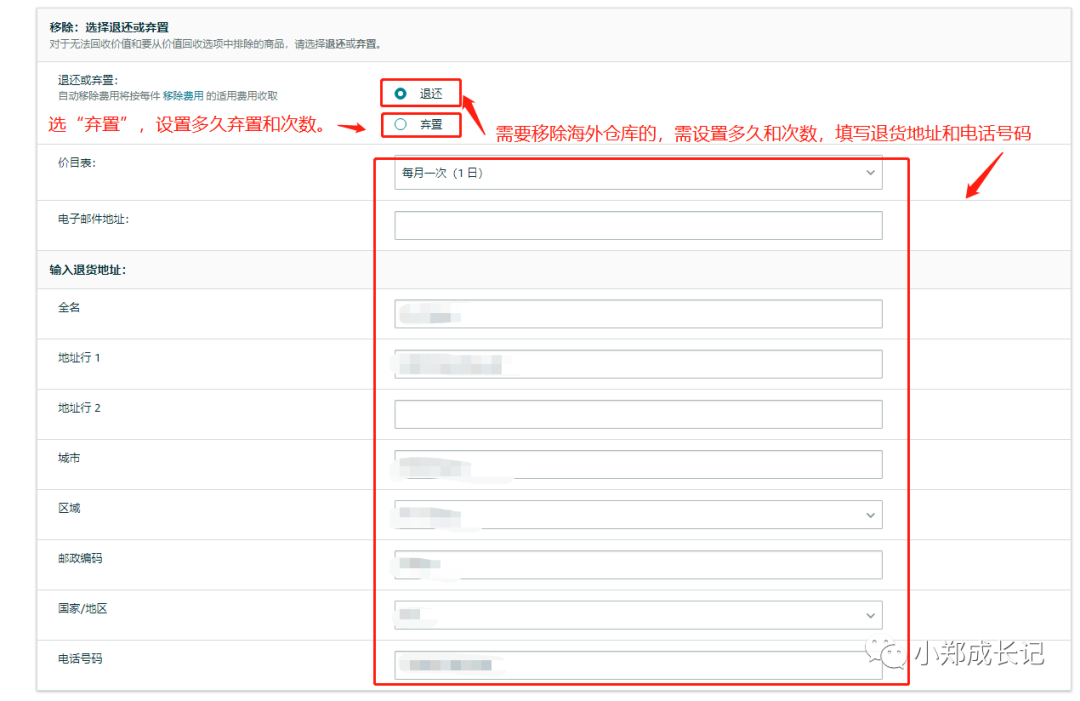Click the 价目表 label
This screenshot has width=1080, height=701.
click(x=76, y=163)
